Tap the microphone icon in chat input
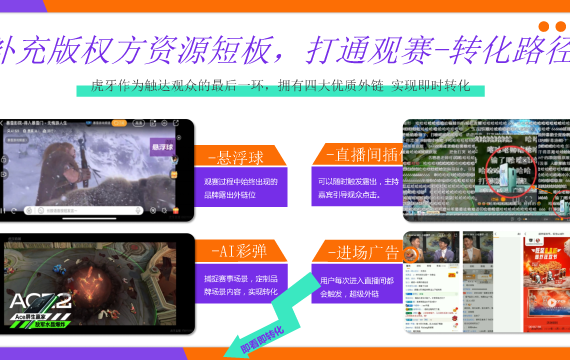Viewport: 570px width, 360px height. point(138,211)
